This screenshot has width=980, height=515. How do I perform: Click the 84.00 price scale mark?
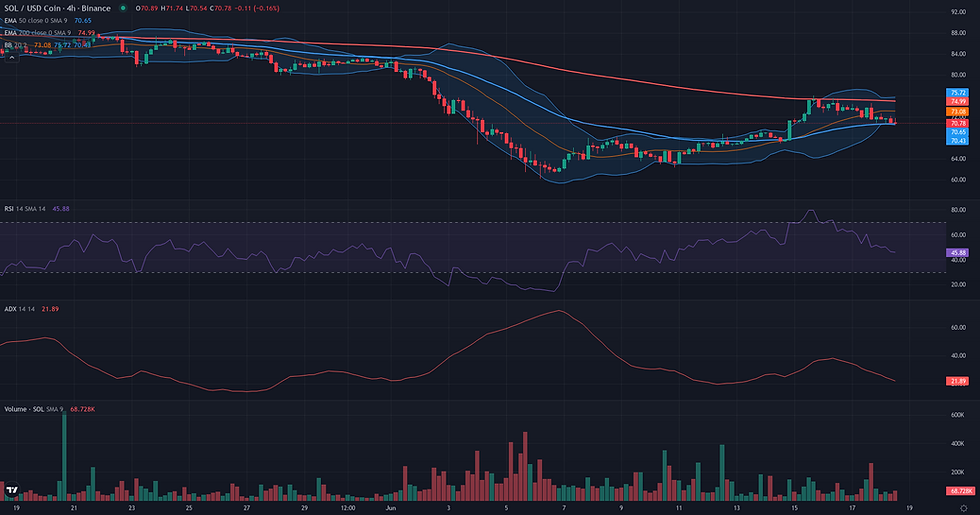(958, 54)
